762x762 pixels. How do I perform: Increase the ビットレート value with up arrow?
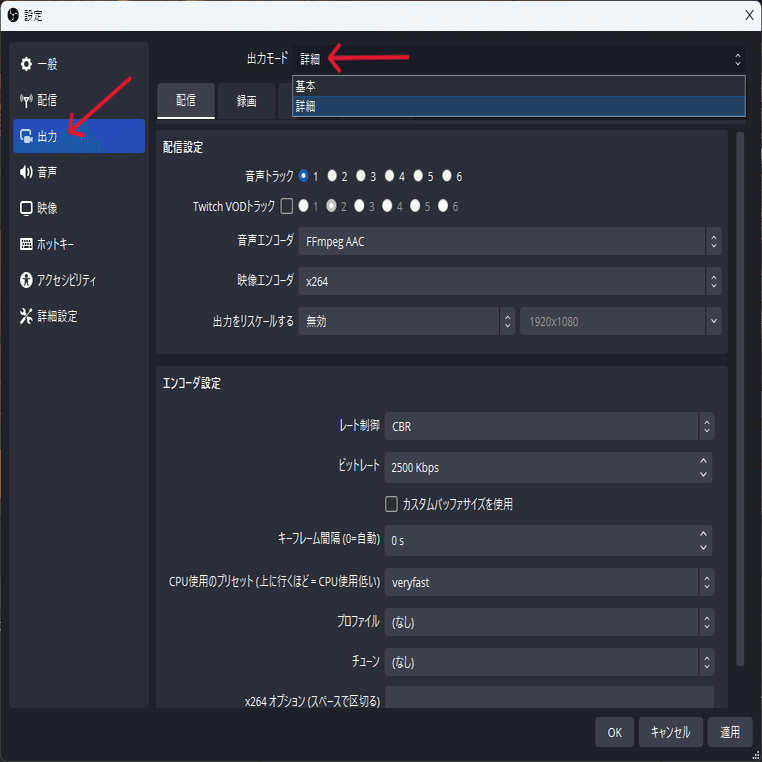coord(703,460)
